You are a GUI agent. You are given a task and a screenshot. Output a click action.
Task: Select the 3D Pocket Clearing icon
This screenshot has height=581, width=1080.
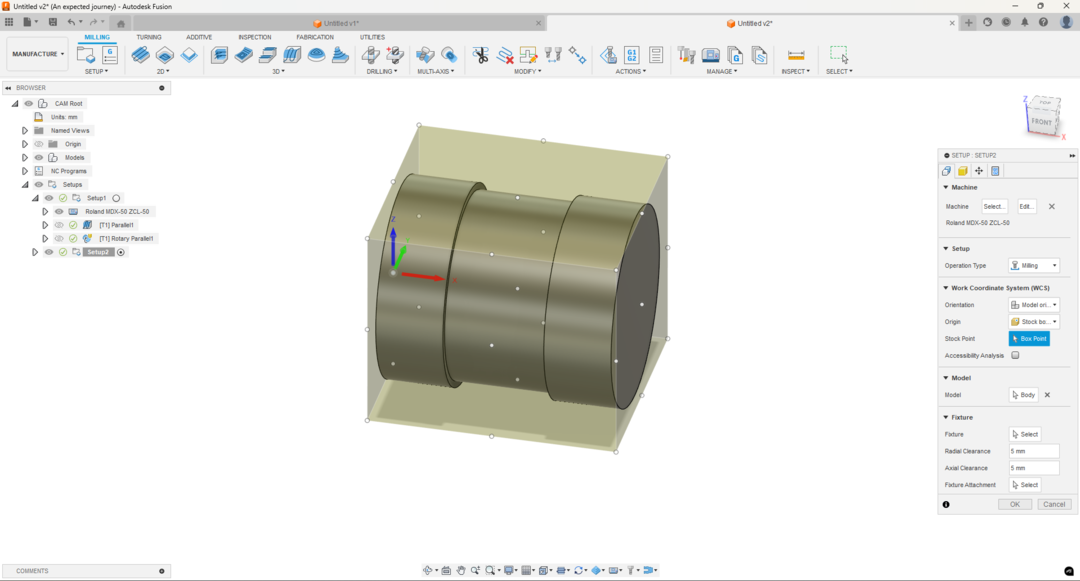point(244,55)
